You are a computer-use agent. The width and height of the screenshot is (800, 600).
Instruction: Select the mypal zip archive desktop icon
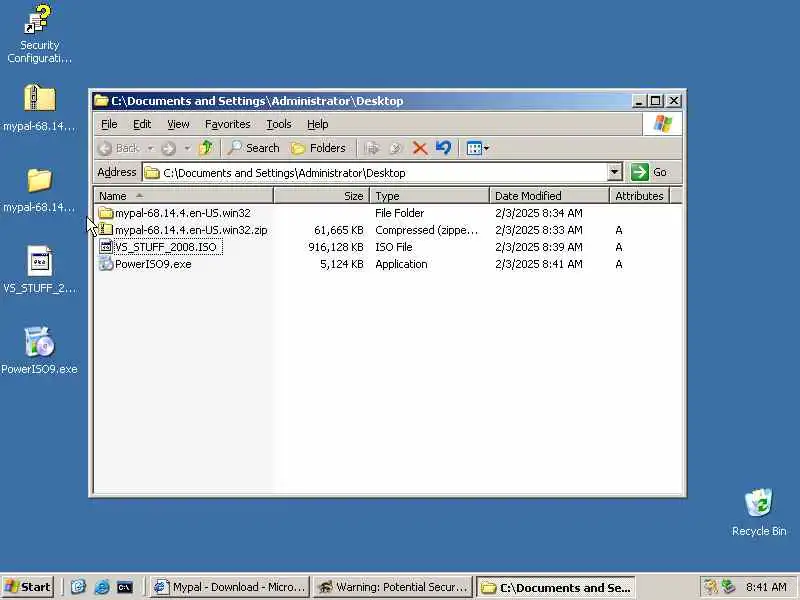tap(39, 107)
